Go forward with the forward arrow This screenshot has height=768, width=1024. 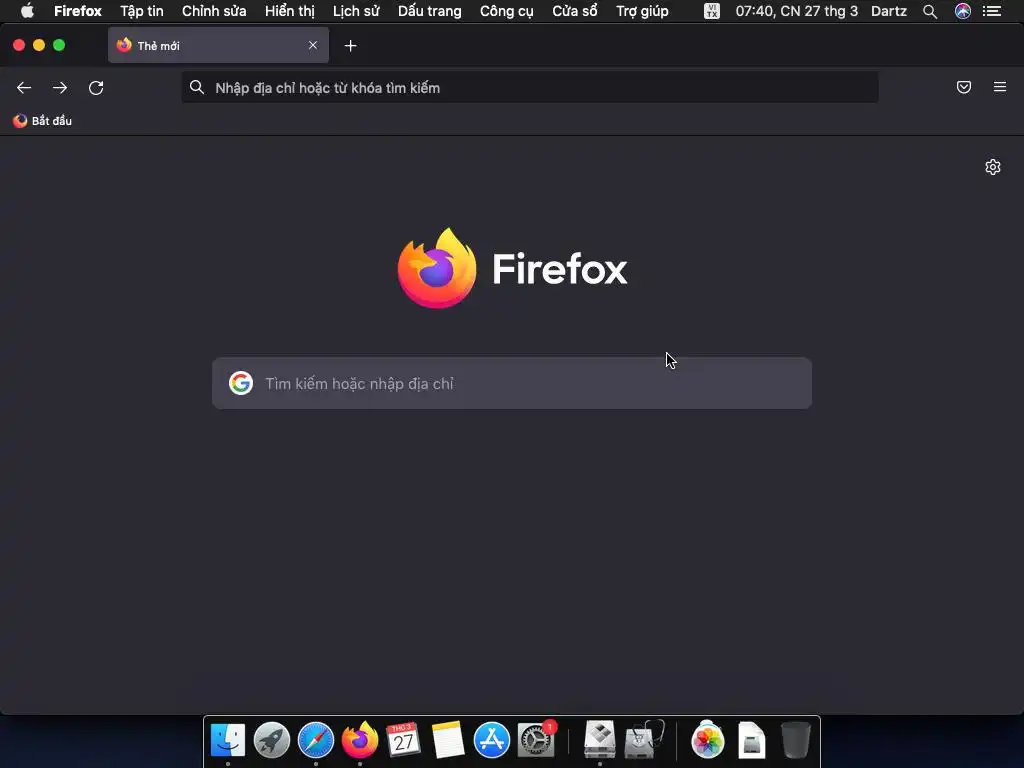60,88
